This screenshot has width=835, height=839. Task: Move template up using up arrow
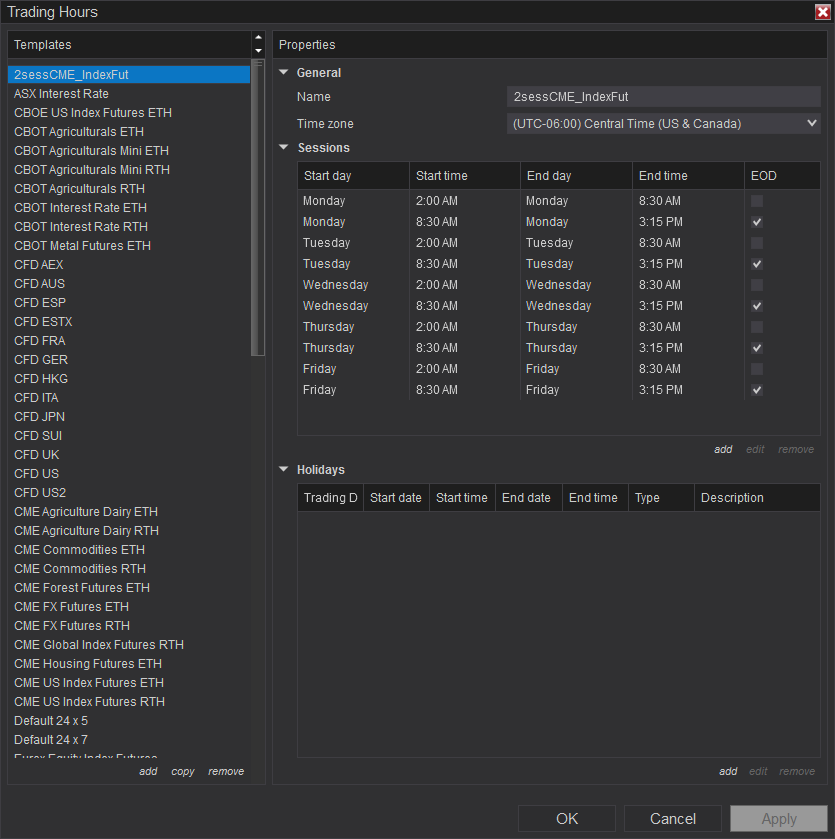[258, 37]
